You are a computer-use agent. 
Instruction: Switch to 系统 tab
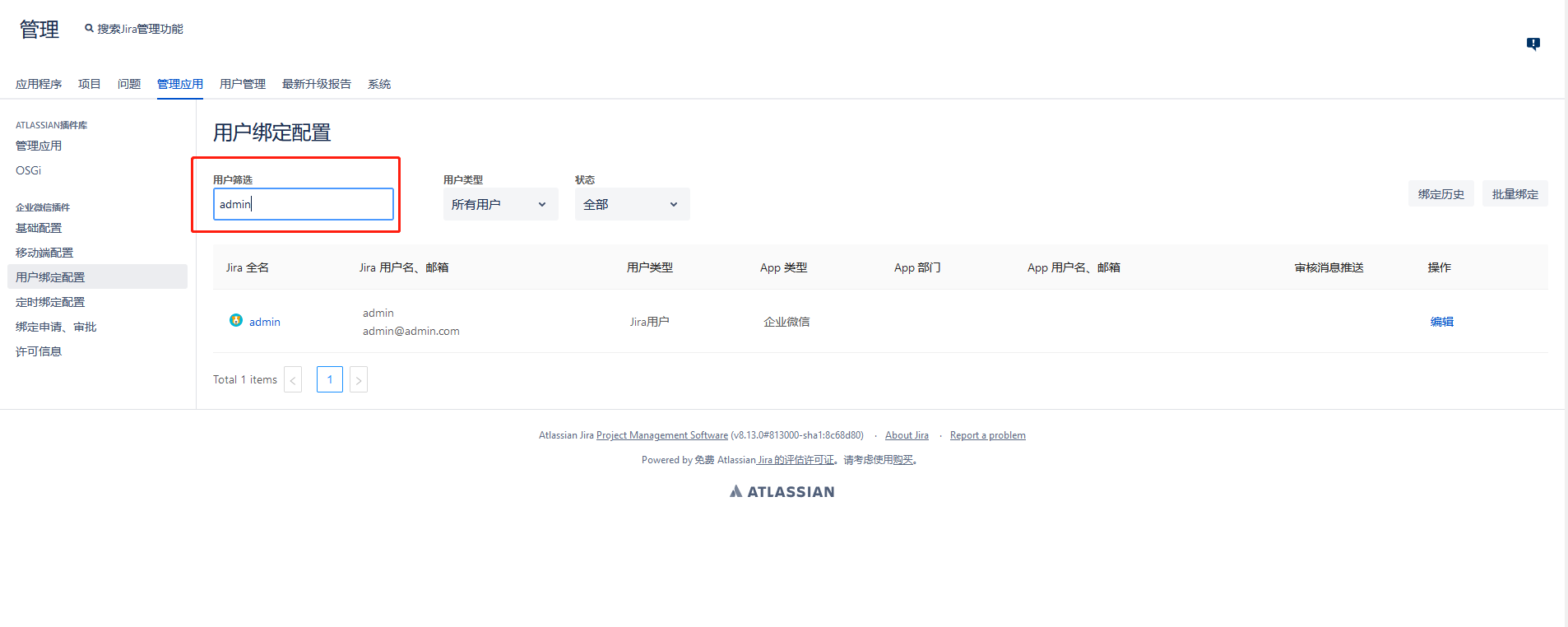tap(379, 84)
